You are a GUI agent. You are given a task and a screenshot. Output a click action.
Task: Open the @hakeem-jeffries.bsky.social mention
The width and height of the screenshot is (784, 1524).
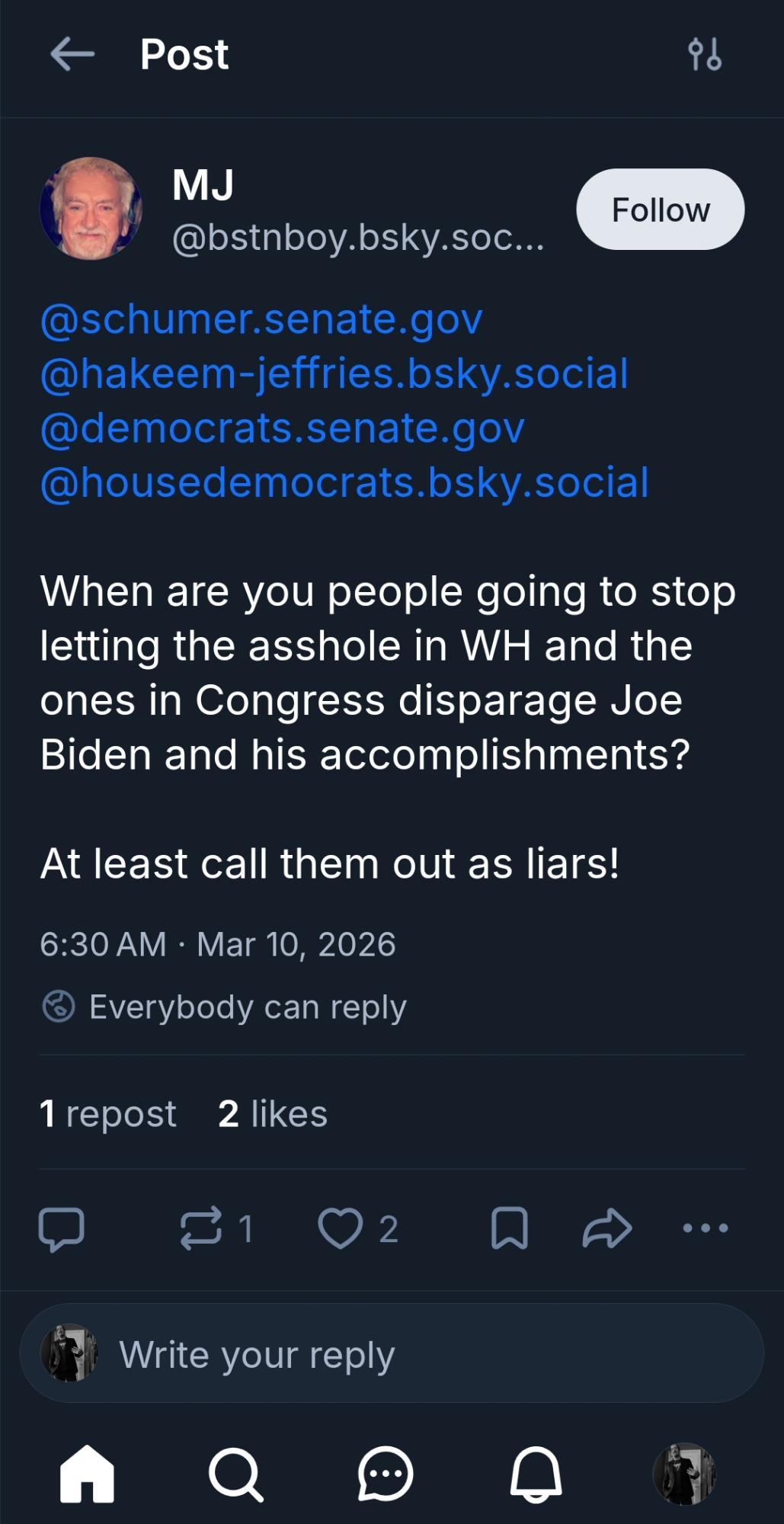pos(334,374)
